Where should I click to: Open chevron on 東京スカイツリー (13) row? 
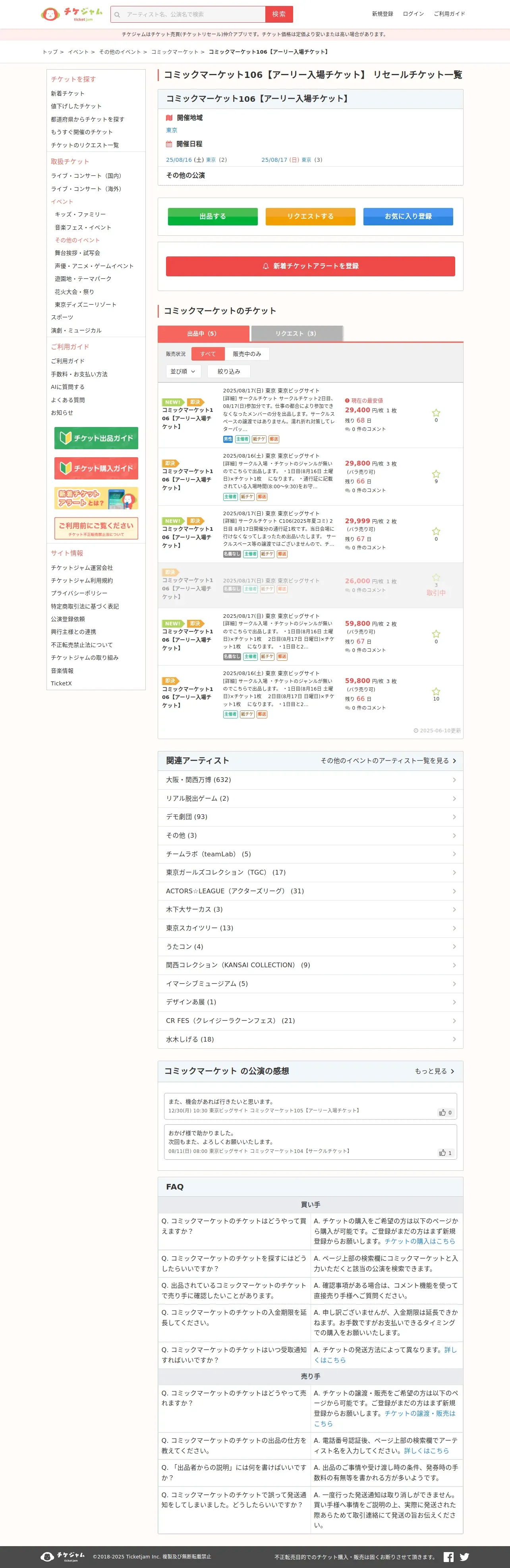(454, 928)
